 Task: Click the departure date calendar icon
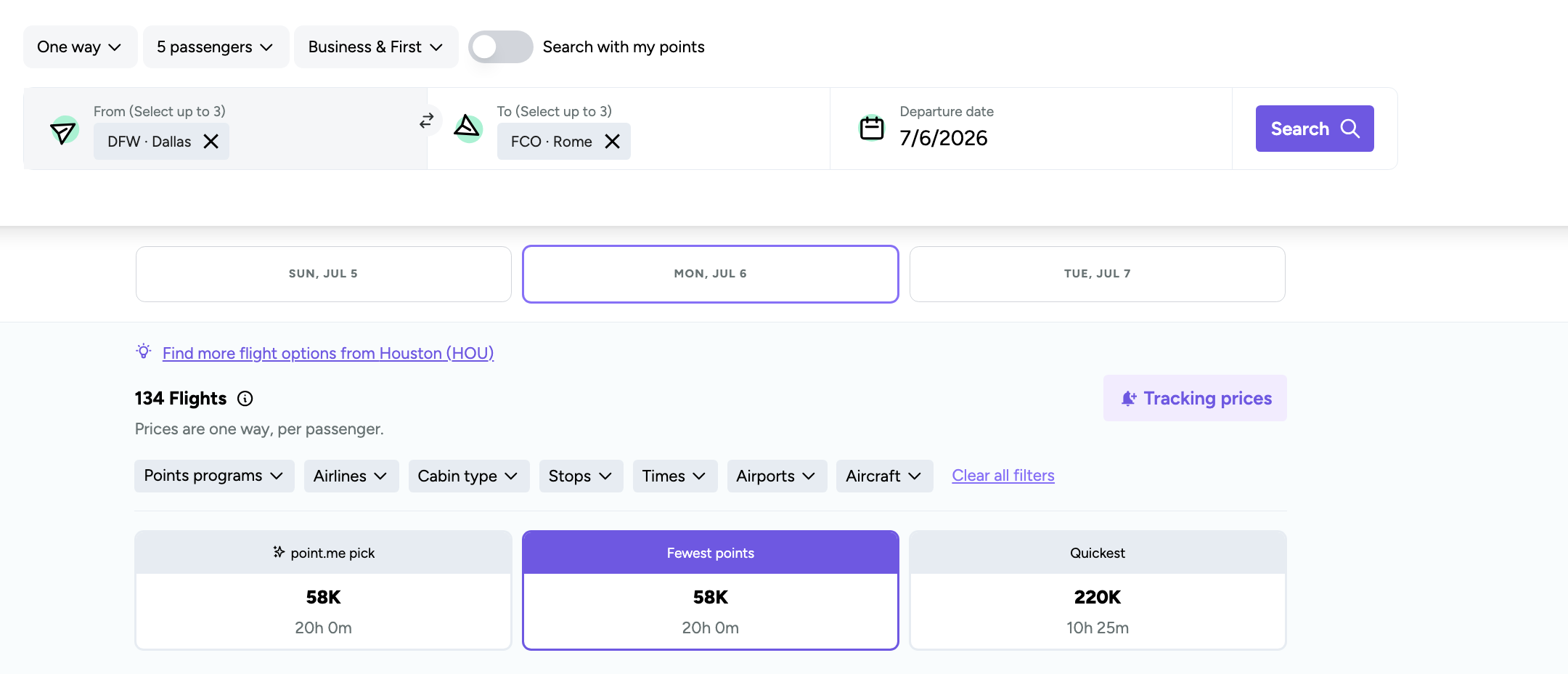pos(871,129)
